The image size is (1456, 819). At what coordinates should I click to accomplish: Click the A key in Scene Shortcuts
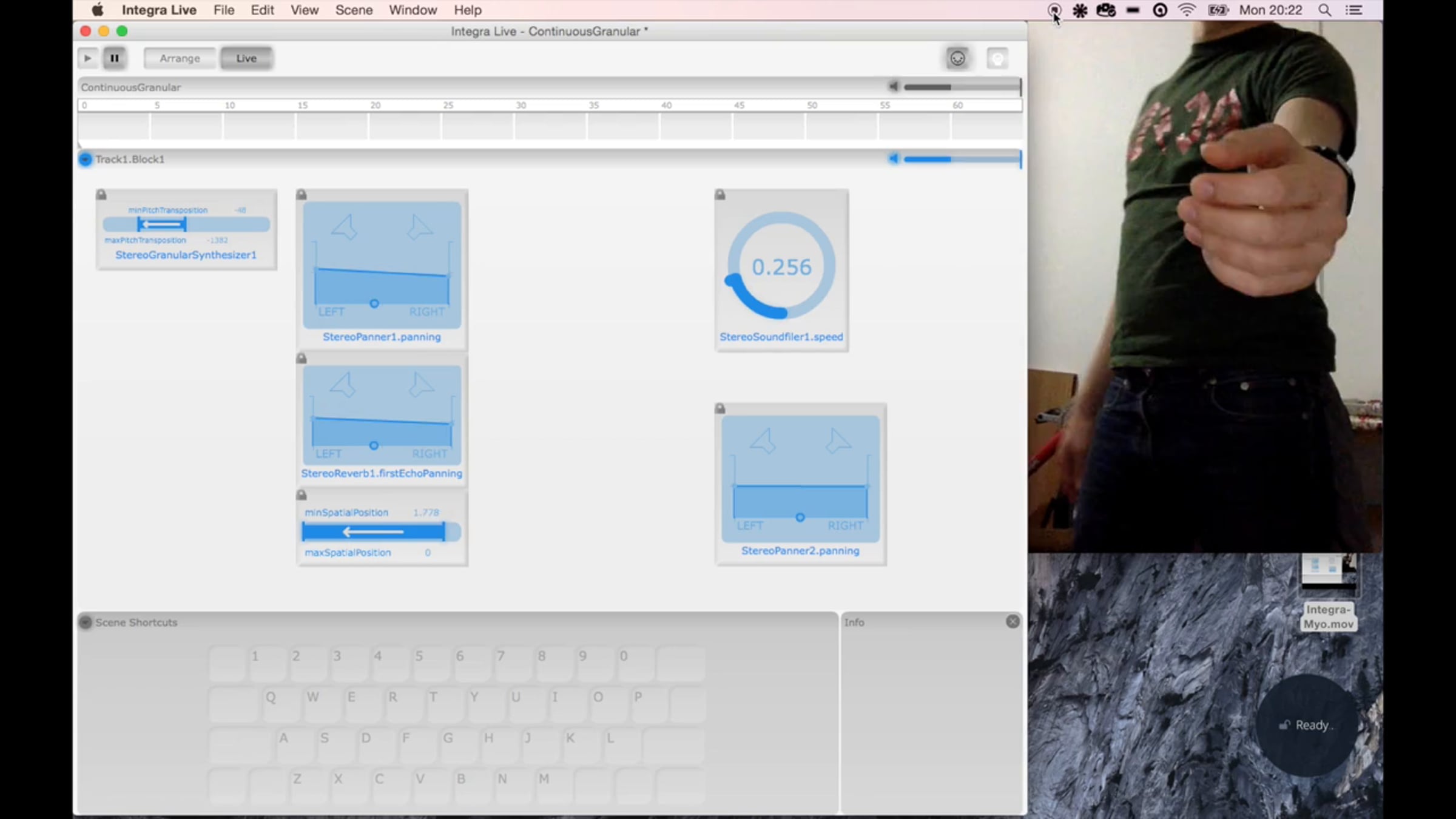(x=295, y=746)
